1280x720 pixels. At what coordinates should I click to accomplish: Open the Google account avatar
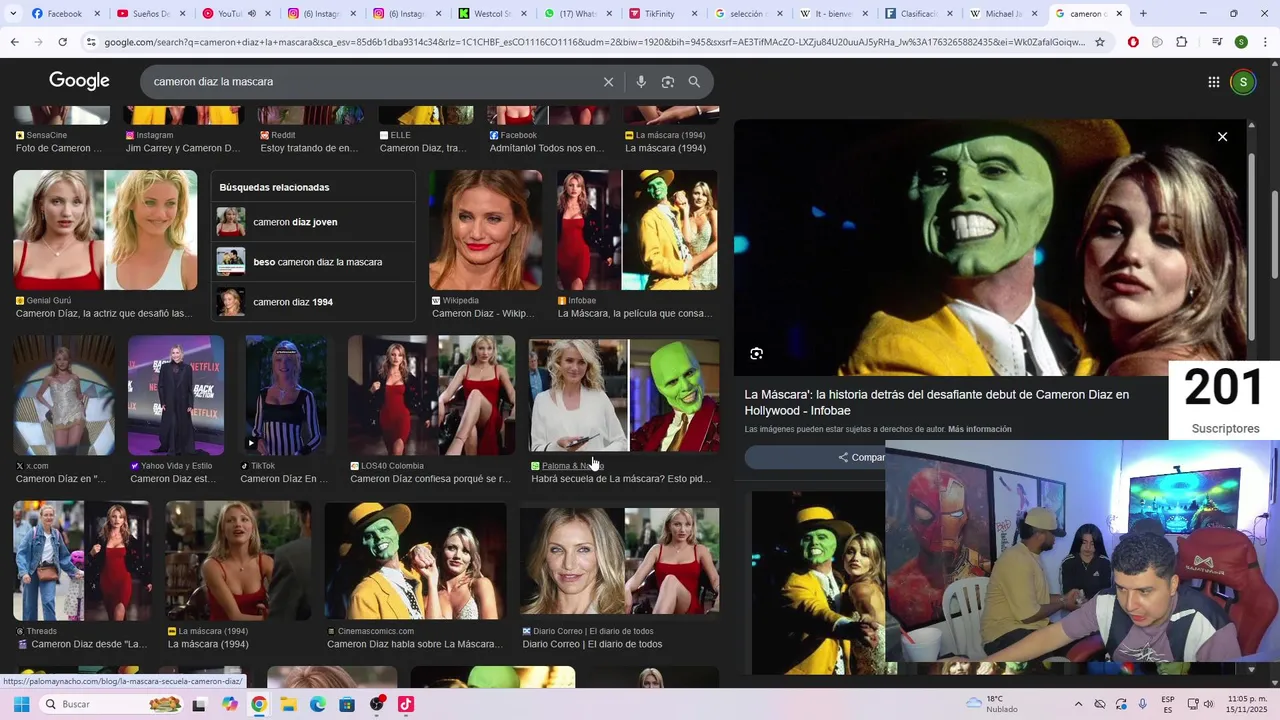coord(1243,82)
